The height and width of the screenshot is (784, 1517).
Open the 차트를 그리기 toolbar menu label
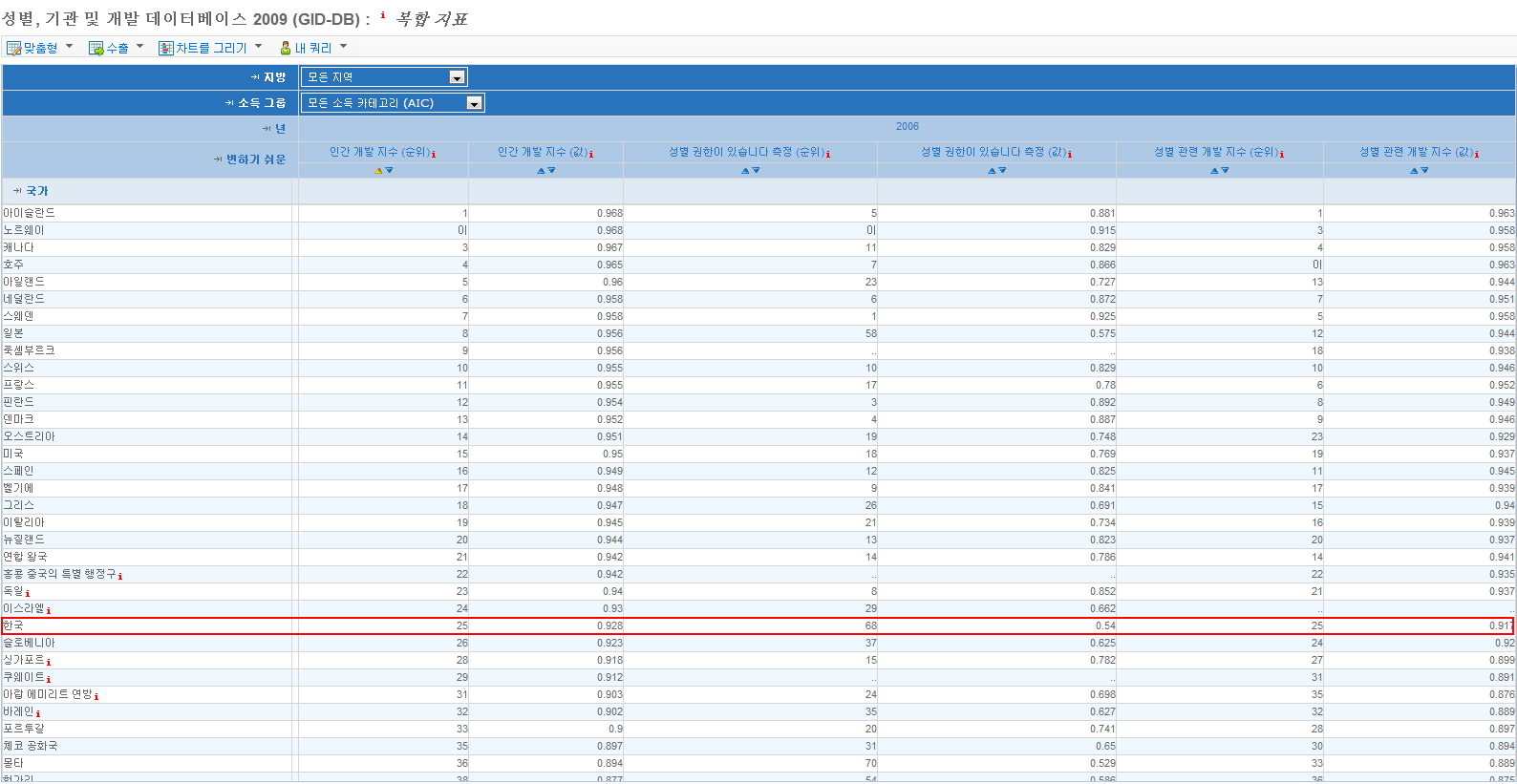(211, 48)
